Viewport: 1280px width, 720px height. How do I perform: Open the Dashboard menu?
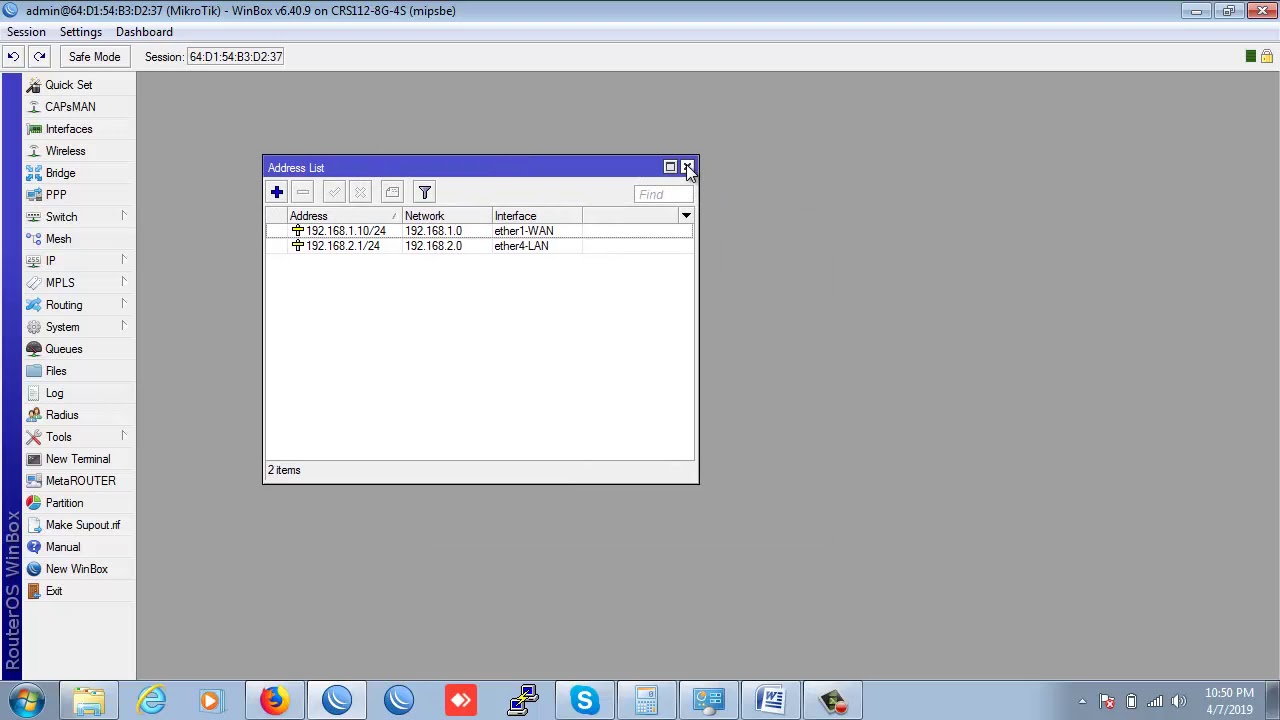(144, 32)
